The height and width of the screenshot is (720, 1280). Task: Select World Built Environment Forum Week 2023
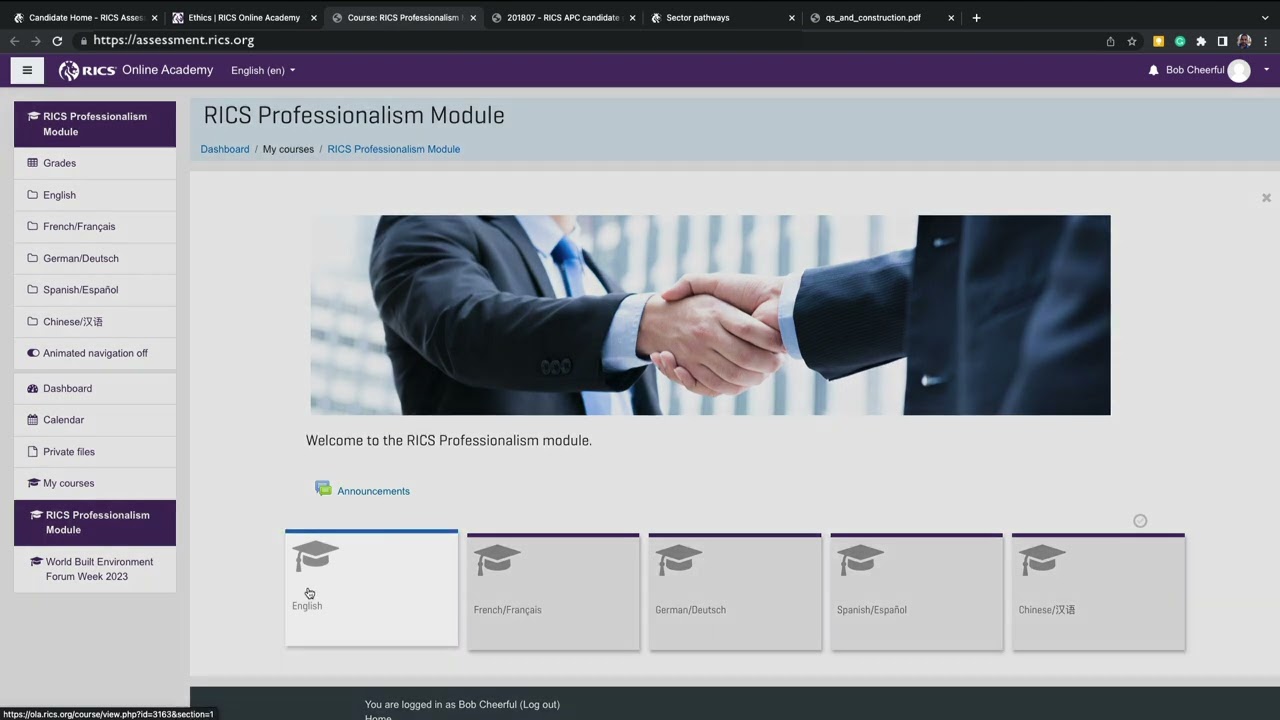tap(95, 569)
